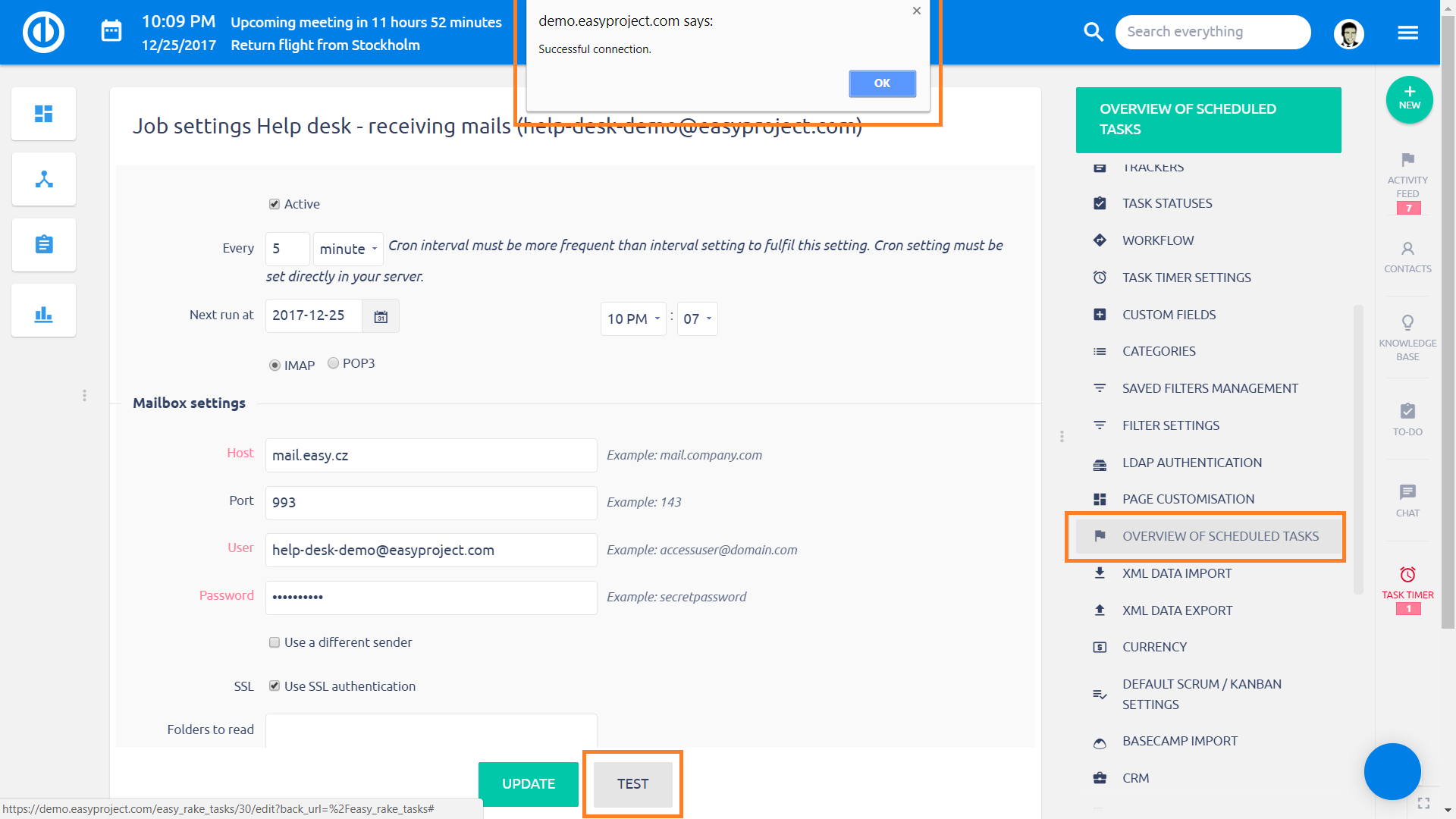Screen dimensions: 1456x819
Task: Click the User email input field
Action: 431,550
